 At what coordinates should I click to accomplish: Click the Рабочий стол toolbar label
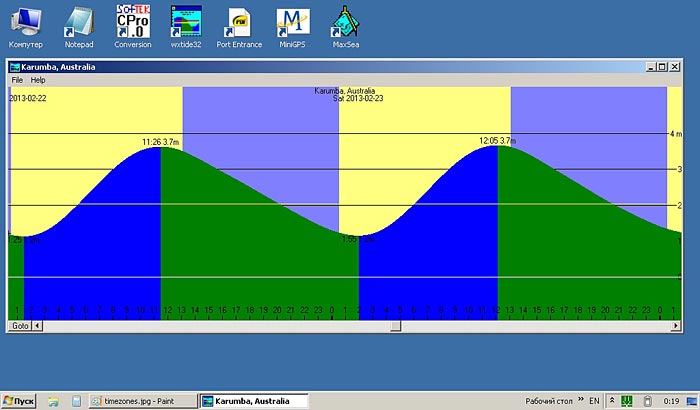(x=549, y=401)
